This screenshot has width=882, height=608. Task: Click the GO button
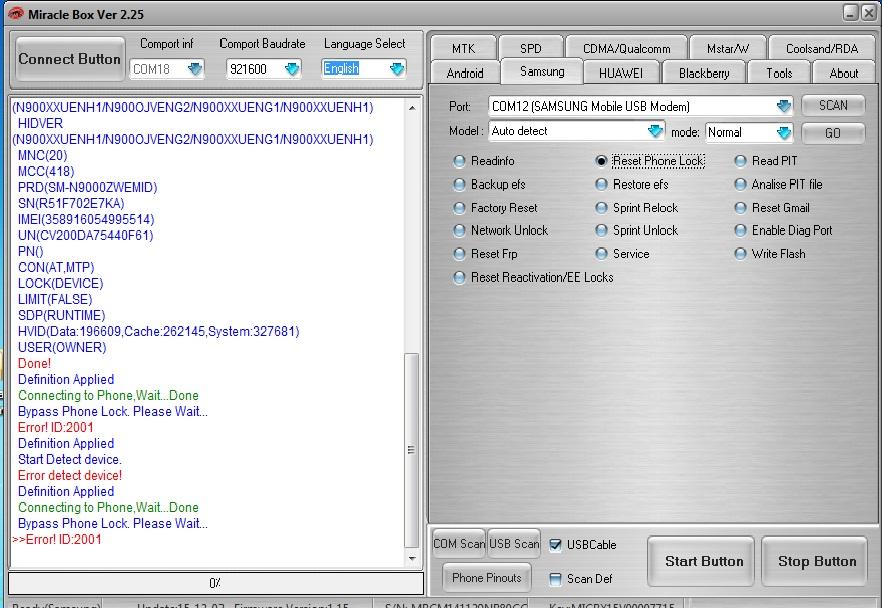[x=833, y=133]
